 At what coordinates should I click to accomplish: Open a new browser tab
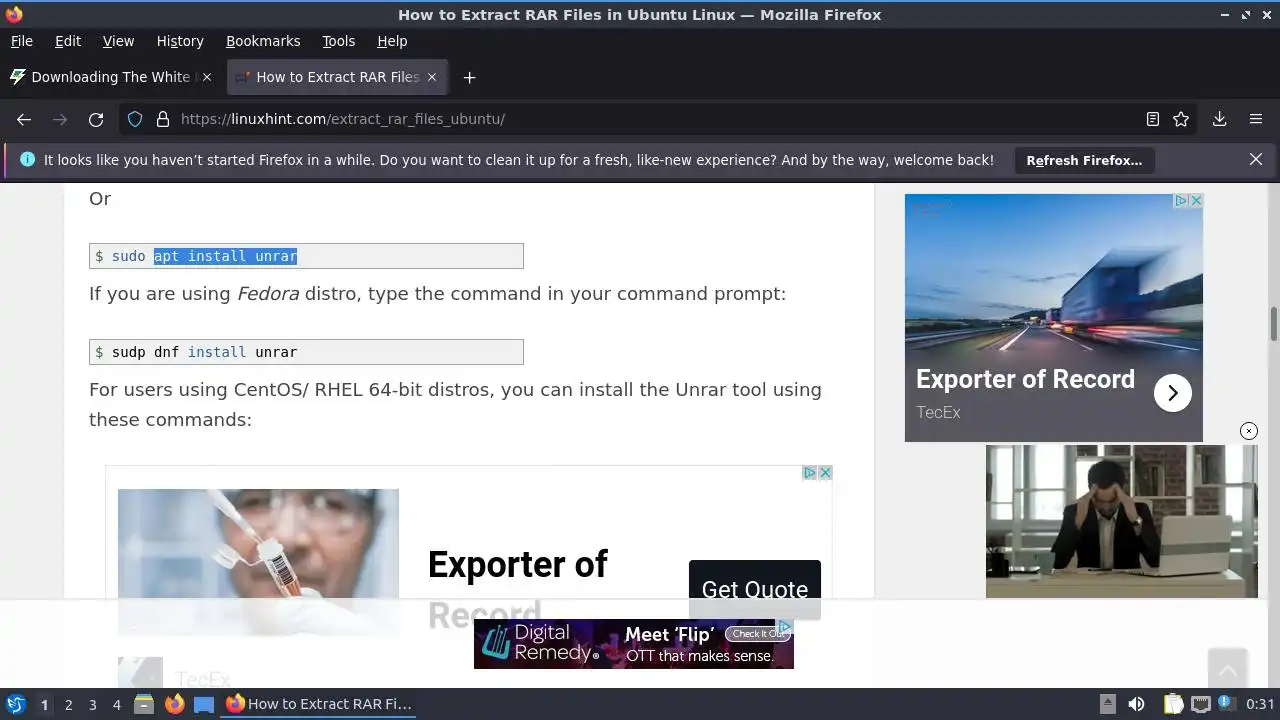point(469,77)
